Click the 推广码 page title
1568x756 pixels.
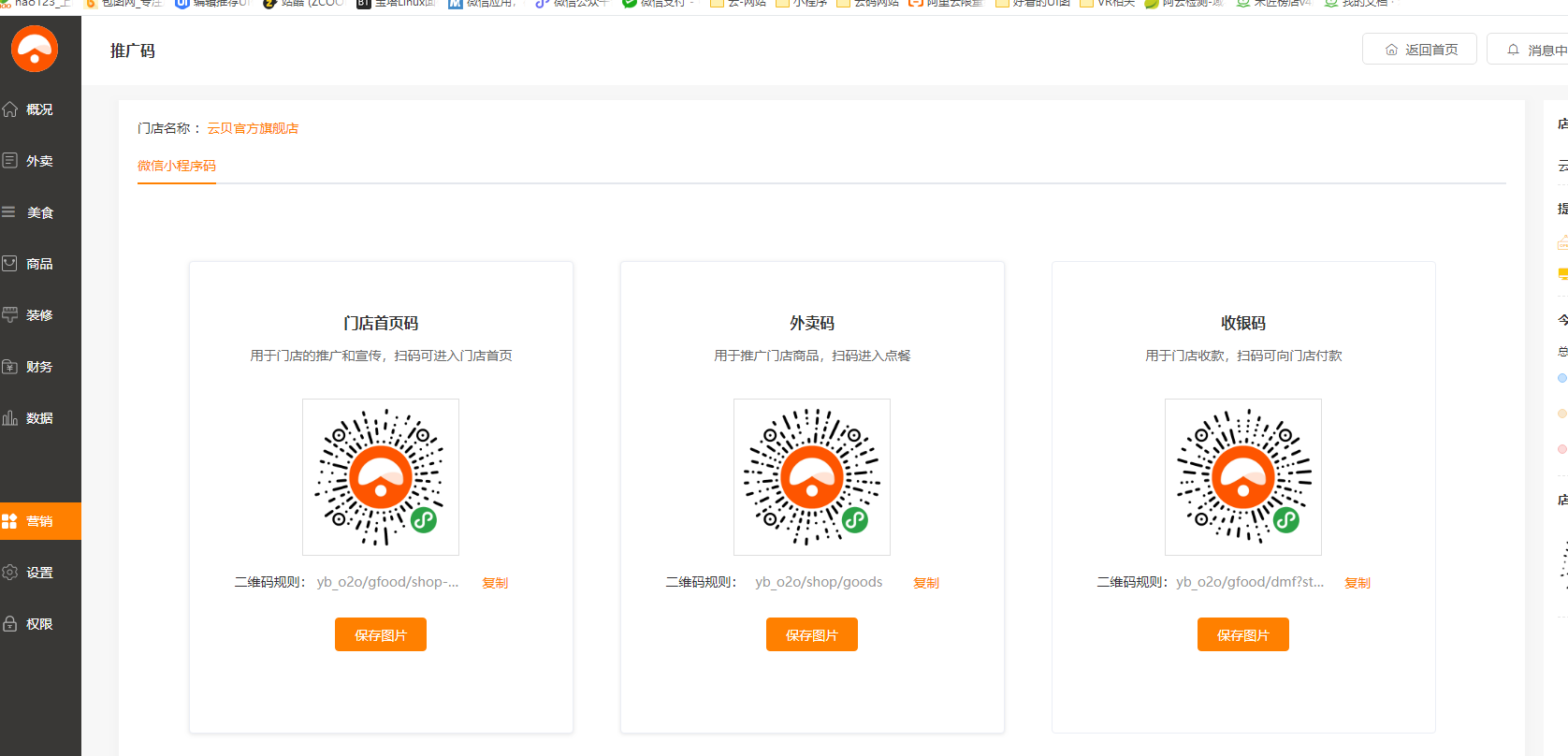133,51
